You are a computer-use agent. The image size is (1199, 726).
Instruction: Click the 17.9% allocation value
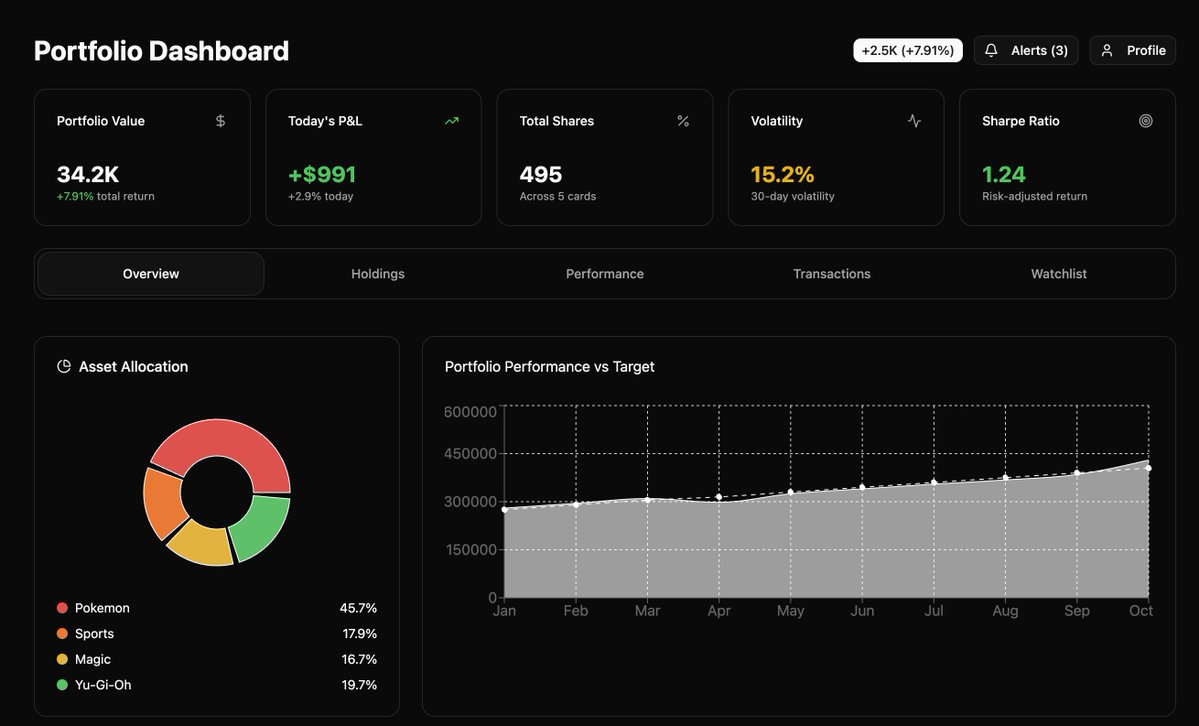[359, 633]
